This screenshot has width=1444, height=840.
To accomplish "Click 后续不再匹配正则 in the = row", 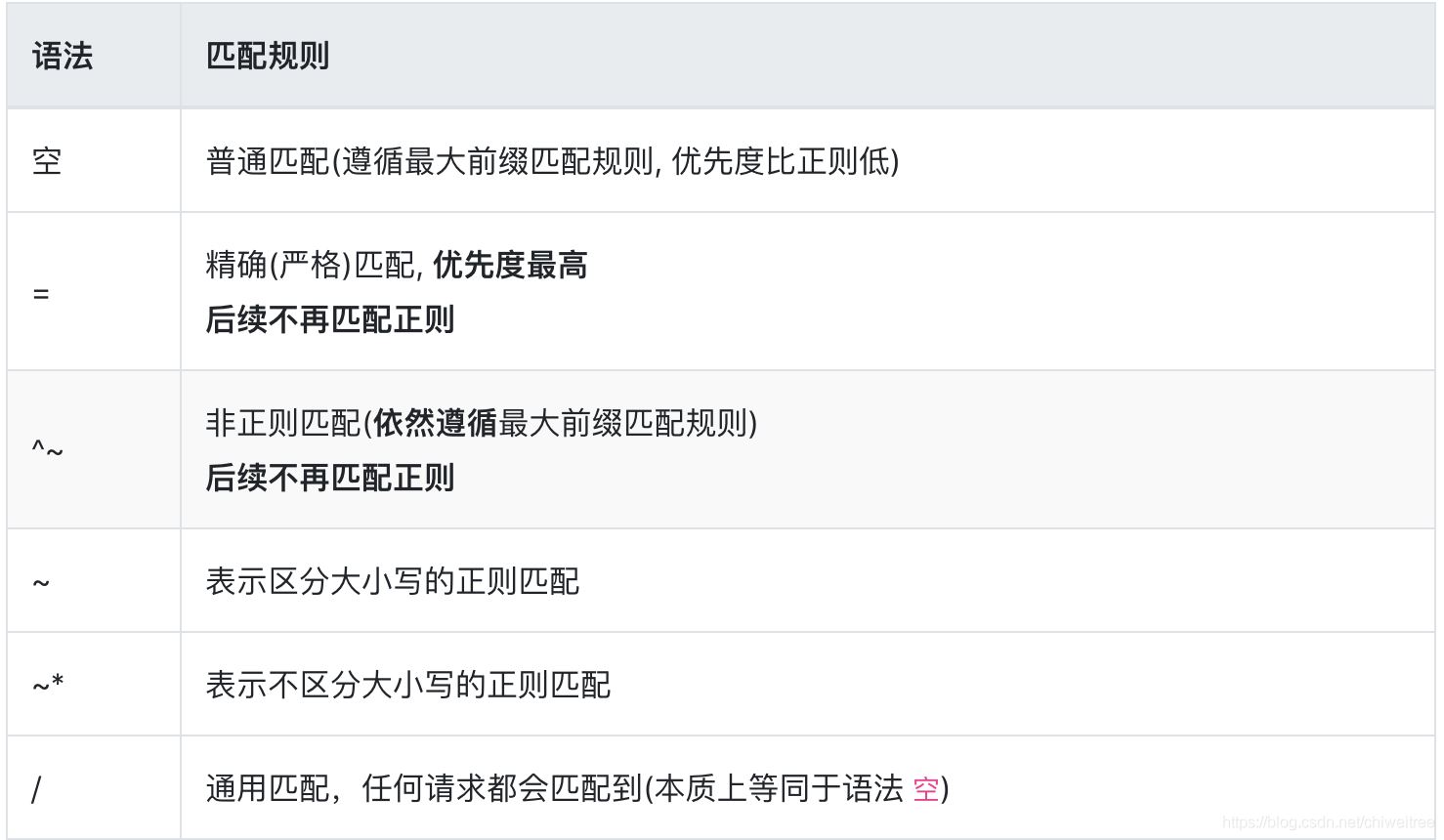I will click(330, 319).
